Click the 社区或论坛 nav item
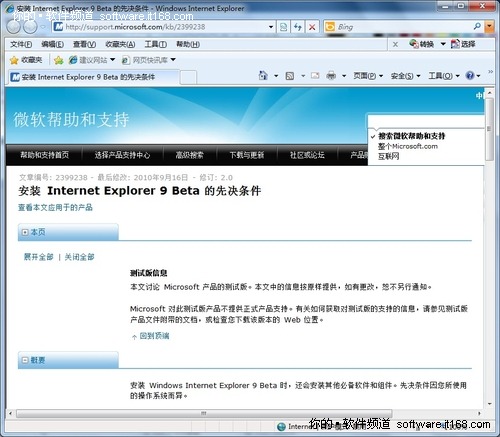500x437 pixels. click(307, 155)
